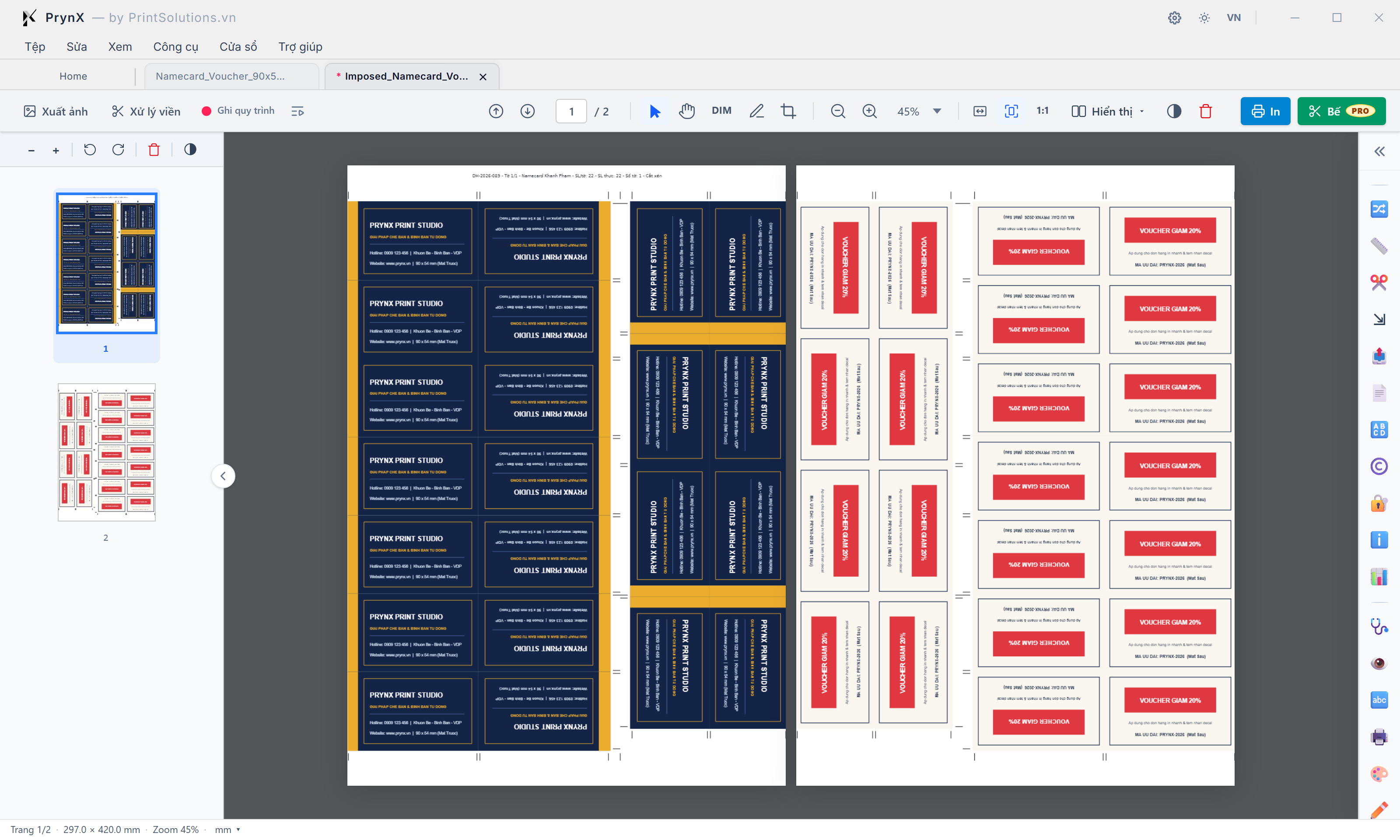Rotate thumbnail clockwise in the side panel
Screen dimensions: 1400x840
tap(118, 150)
